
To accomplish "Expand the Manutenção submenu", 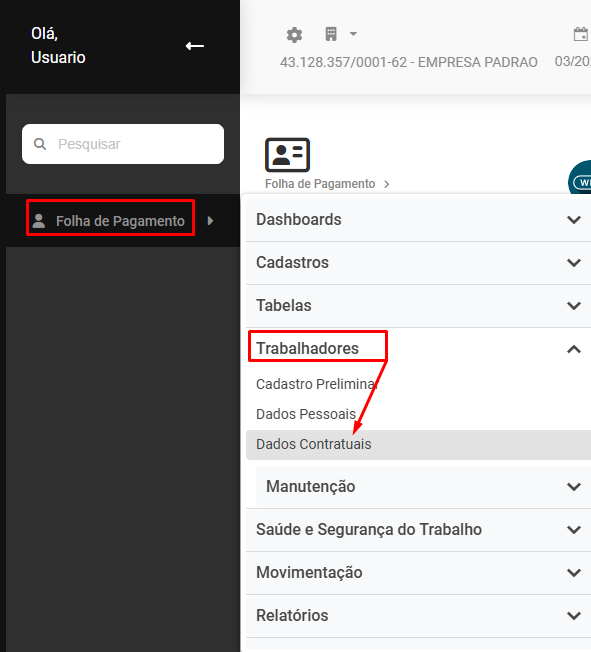I will (x=424, y=487).
